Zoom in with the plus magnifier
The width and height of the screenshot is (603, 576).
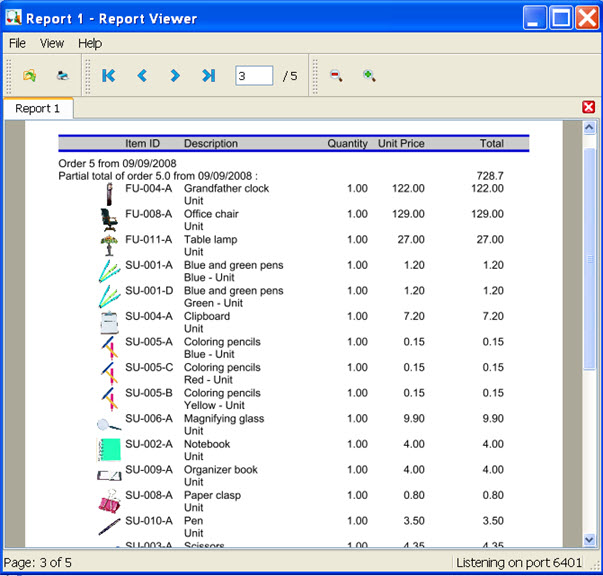[x=369, y=75]
